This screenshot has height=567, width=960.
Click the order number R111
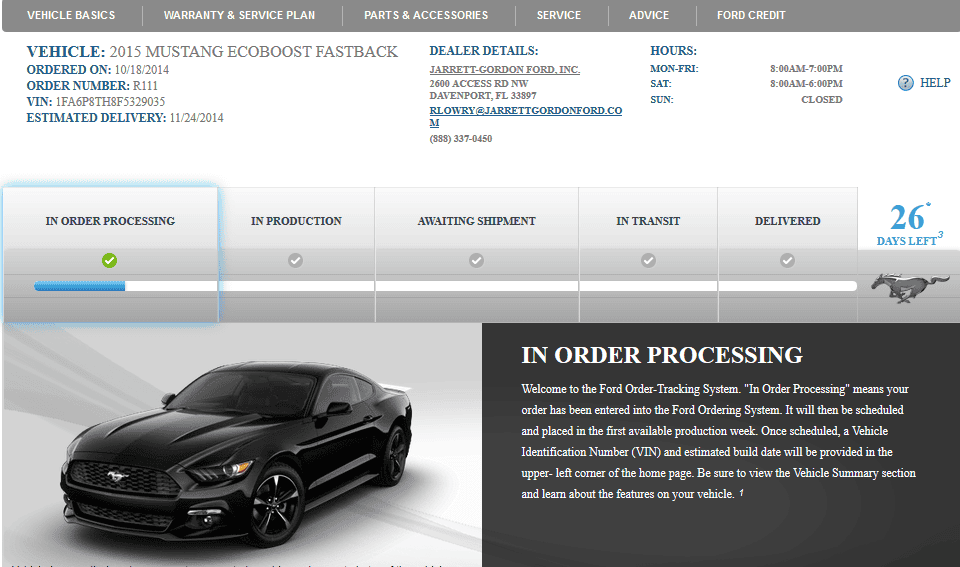tap(145, 86)
